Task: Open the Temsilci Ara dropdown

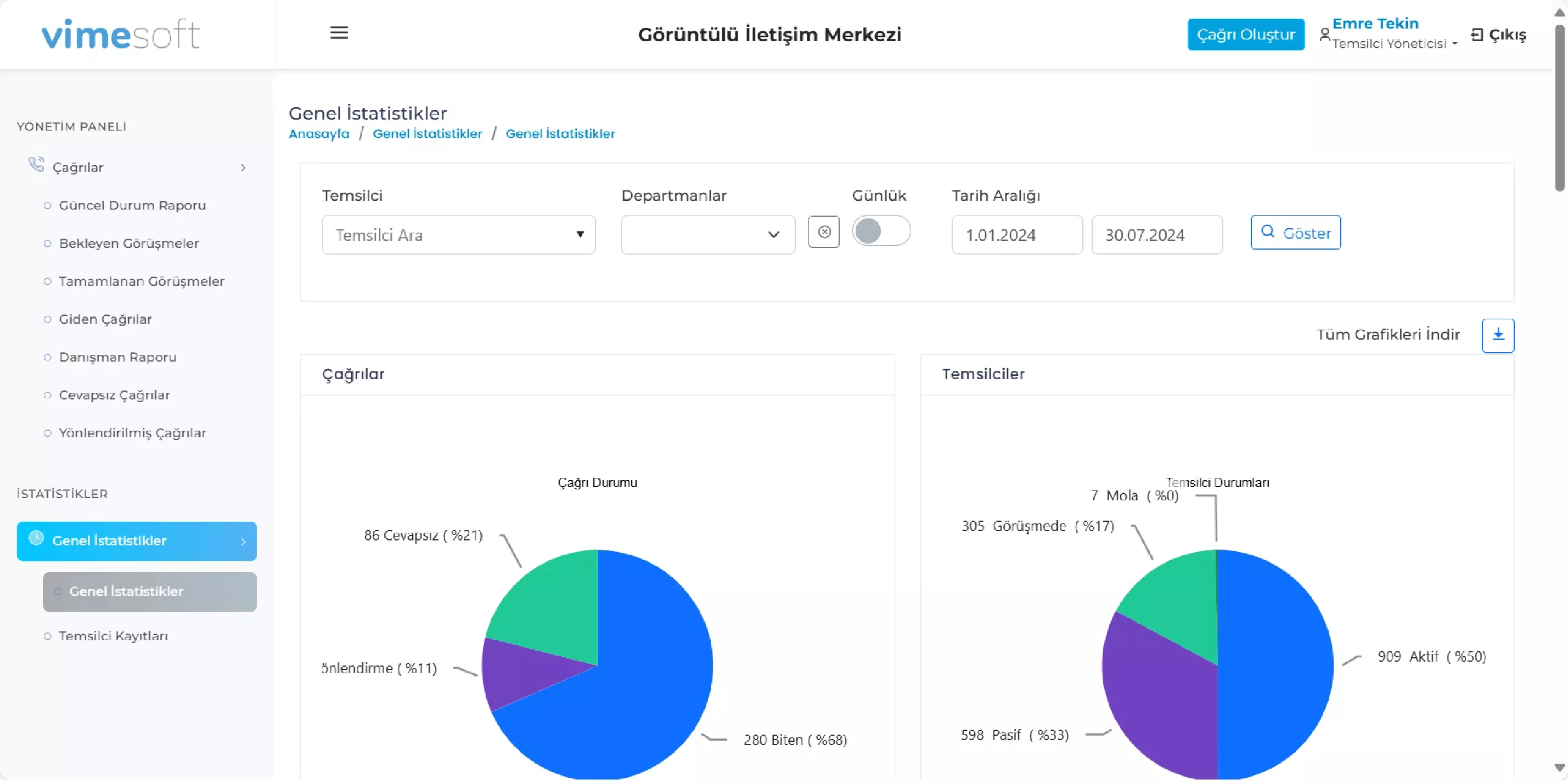Action: point(458,234)
